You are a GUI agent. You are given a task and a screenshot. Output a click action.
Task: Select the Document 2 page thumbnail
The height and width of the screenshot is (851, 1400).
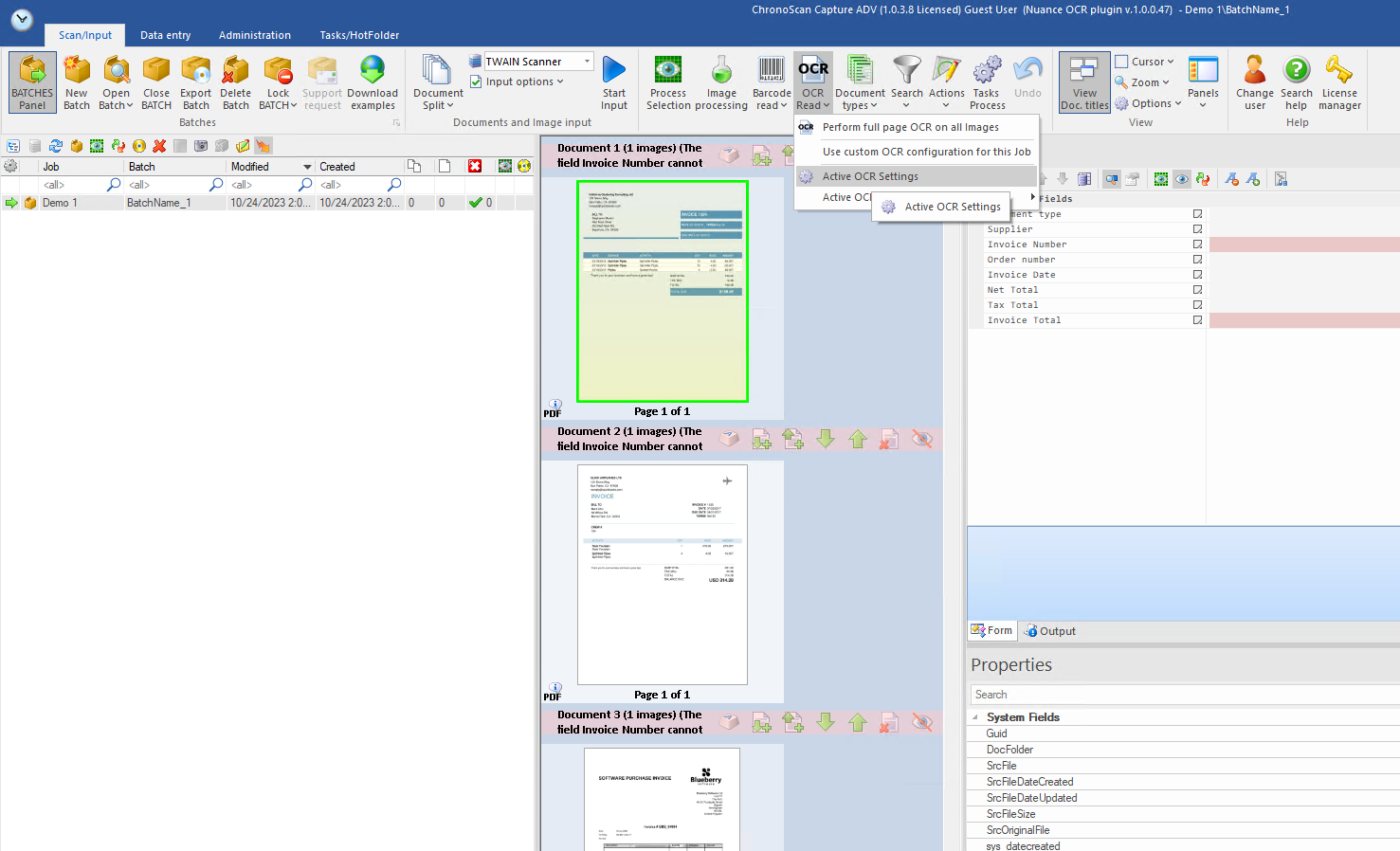[x=663, y=574]
